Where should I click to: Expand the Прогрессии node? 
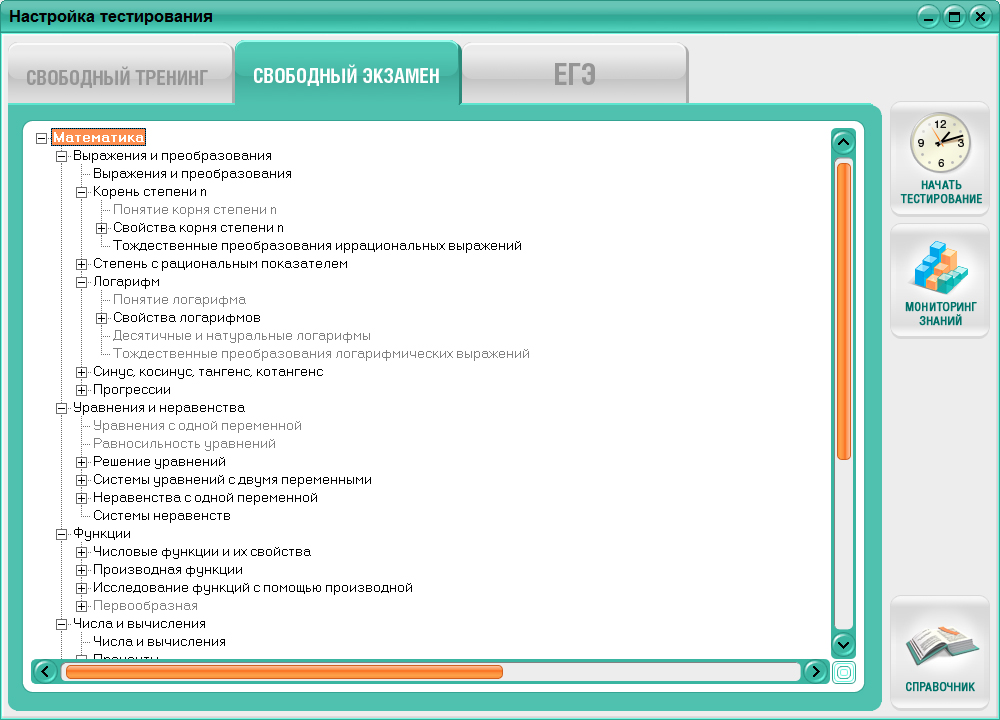82,390
